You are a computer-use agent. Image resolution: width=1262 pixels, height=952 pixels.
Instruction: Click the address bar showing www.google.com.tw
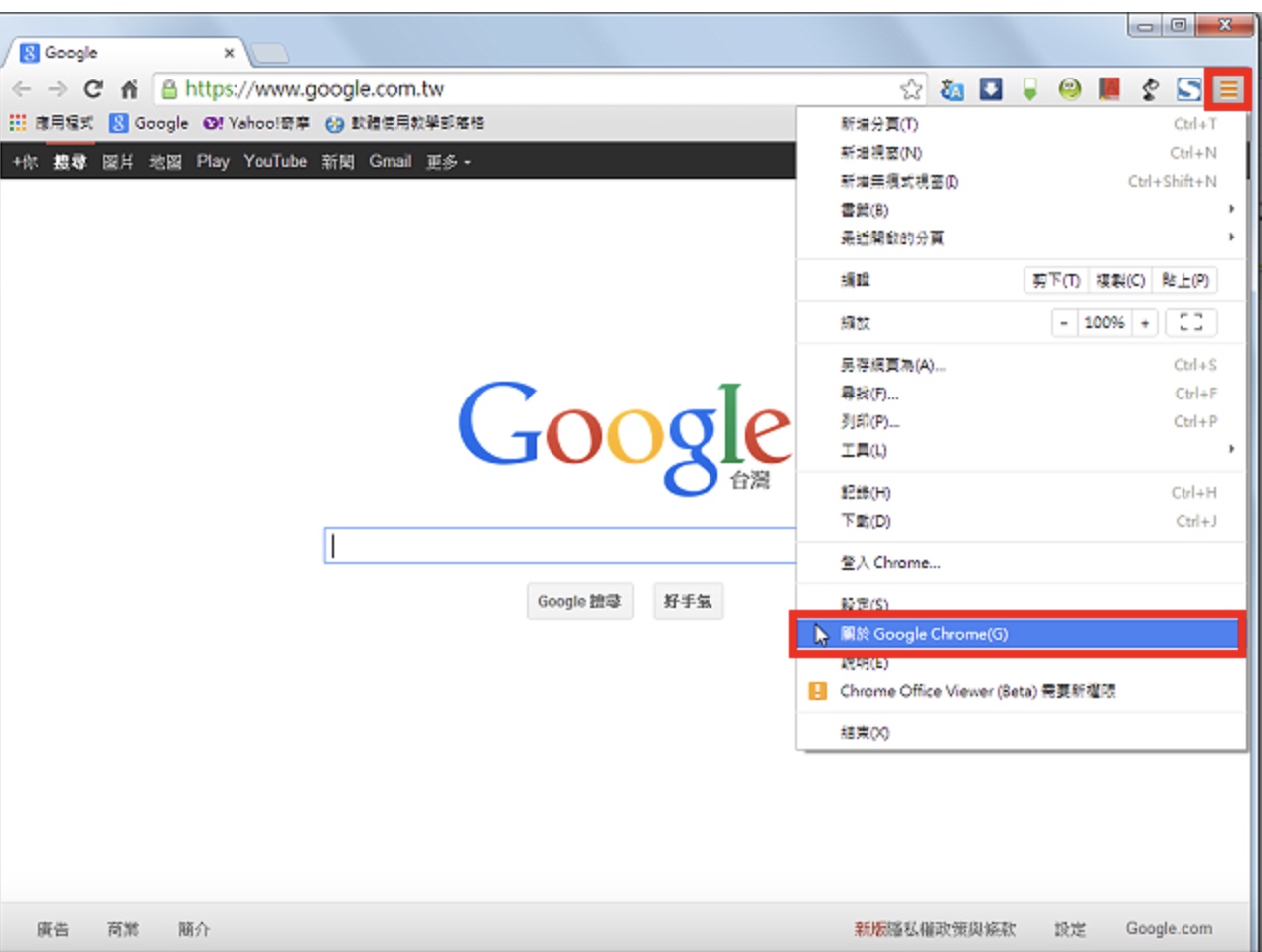527,89
